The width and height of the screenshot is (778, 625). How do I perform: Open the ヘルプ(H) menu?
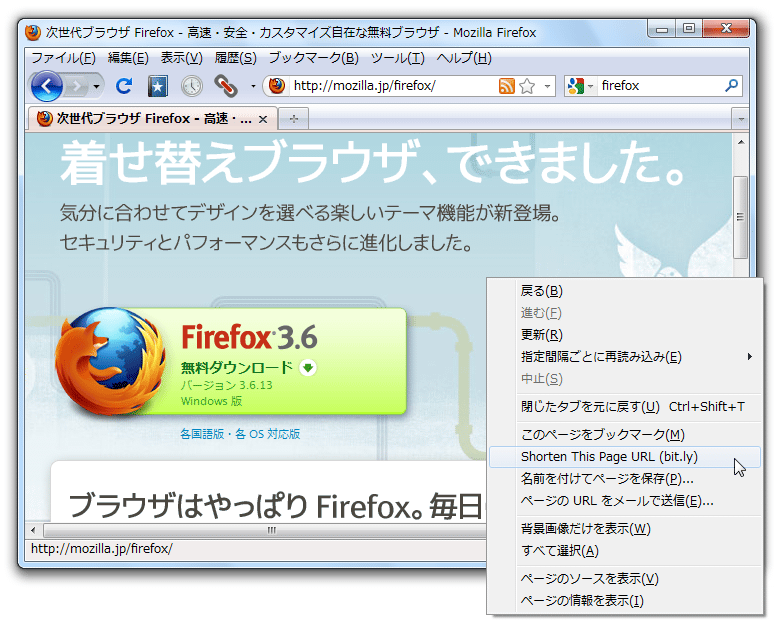(x=464, y=58)
